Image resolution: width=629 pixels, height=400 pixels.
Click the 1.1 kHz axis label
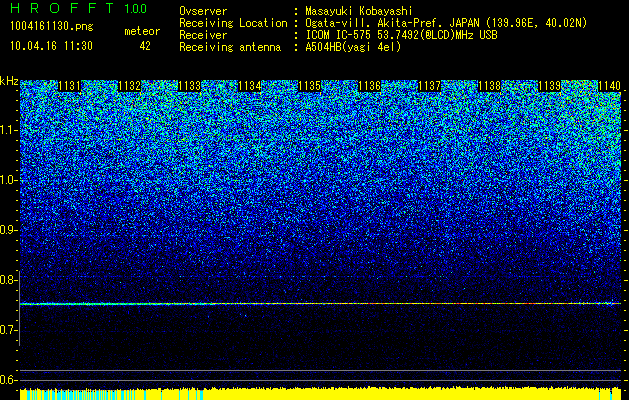click(9, 130)
